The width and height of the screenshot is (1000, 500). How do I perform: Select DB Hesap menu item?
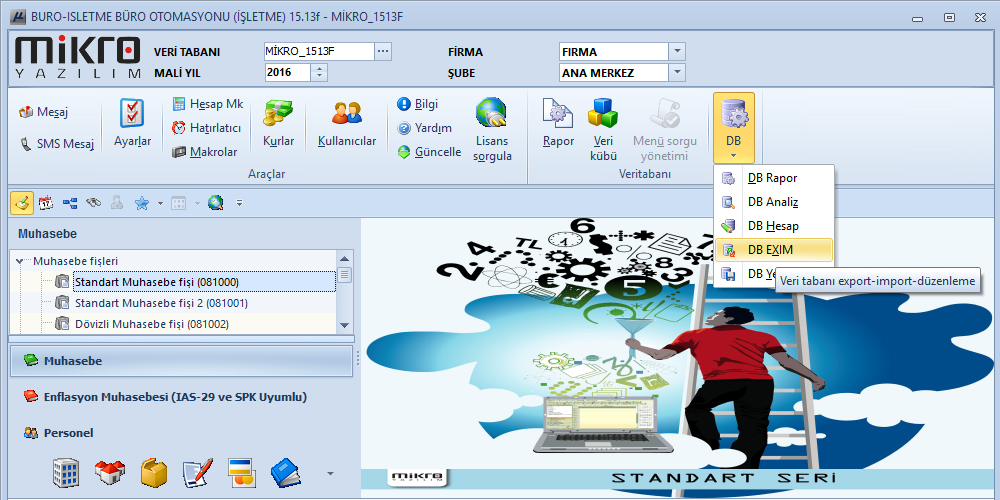pyautogui.click(x=774, y=226)
